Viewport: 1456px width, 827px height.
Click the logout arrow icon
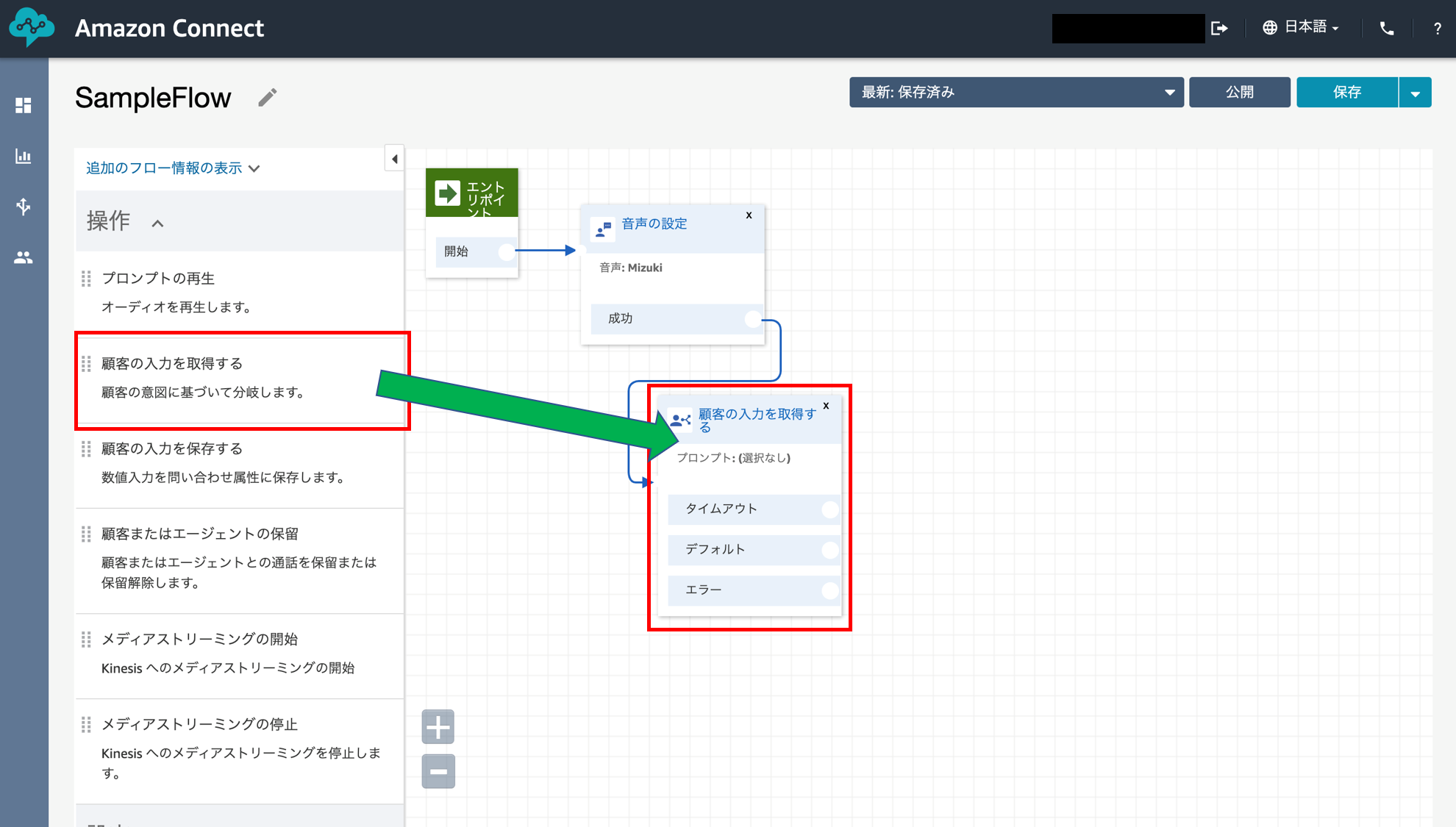pos(1219,28)
